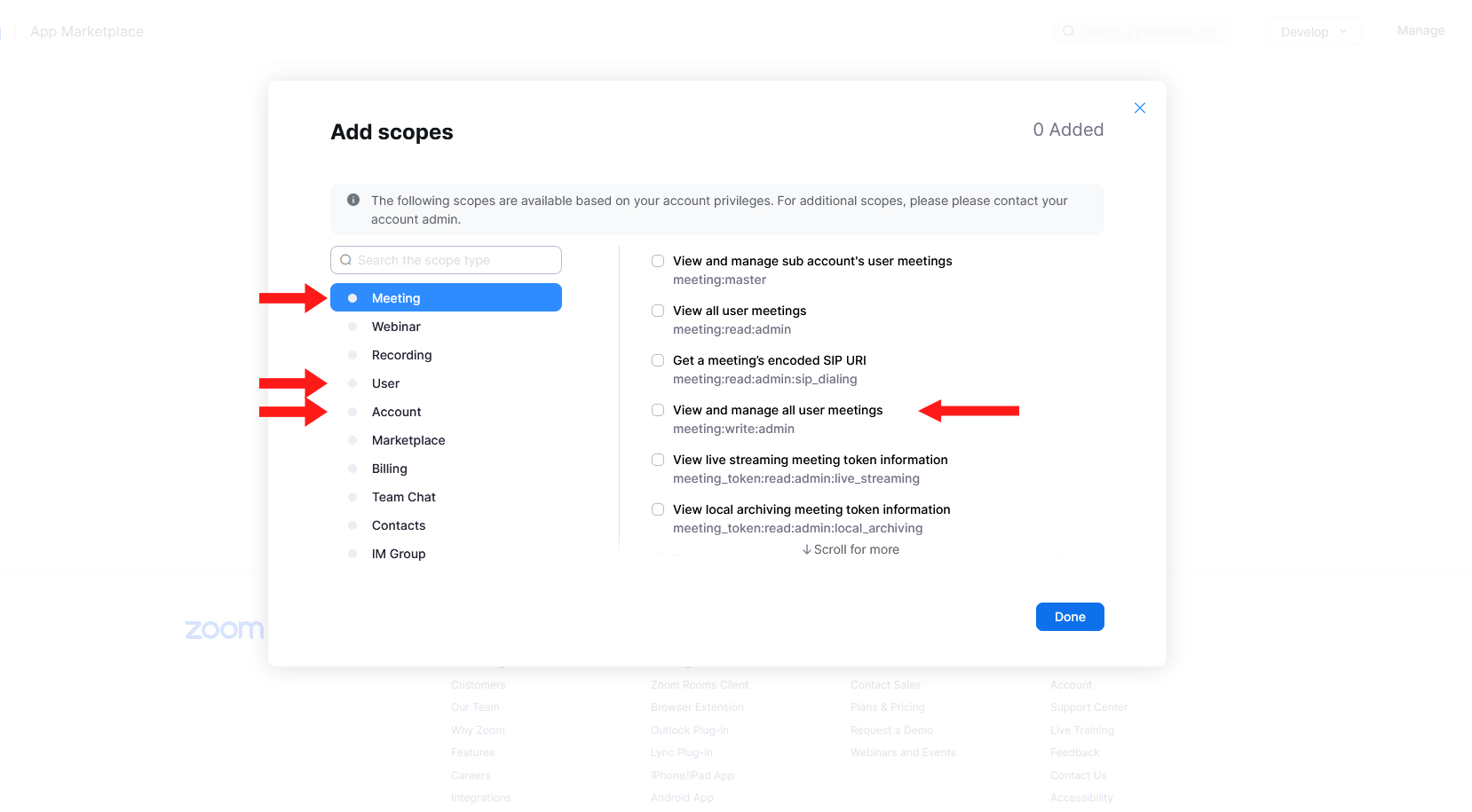
Task: Click the 0 Added counter
Action: pyautogui.click(x=1068, y=130)
